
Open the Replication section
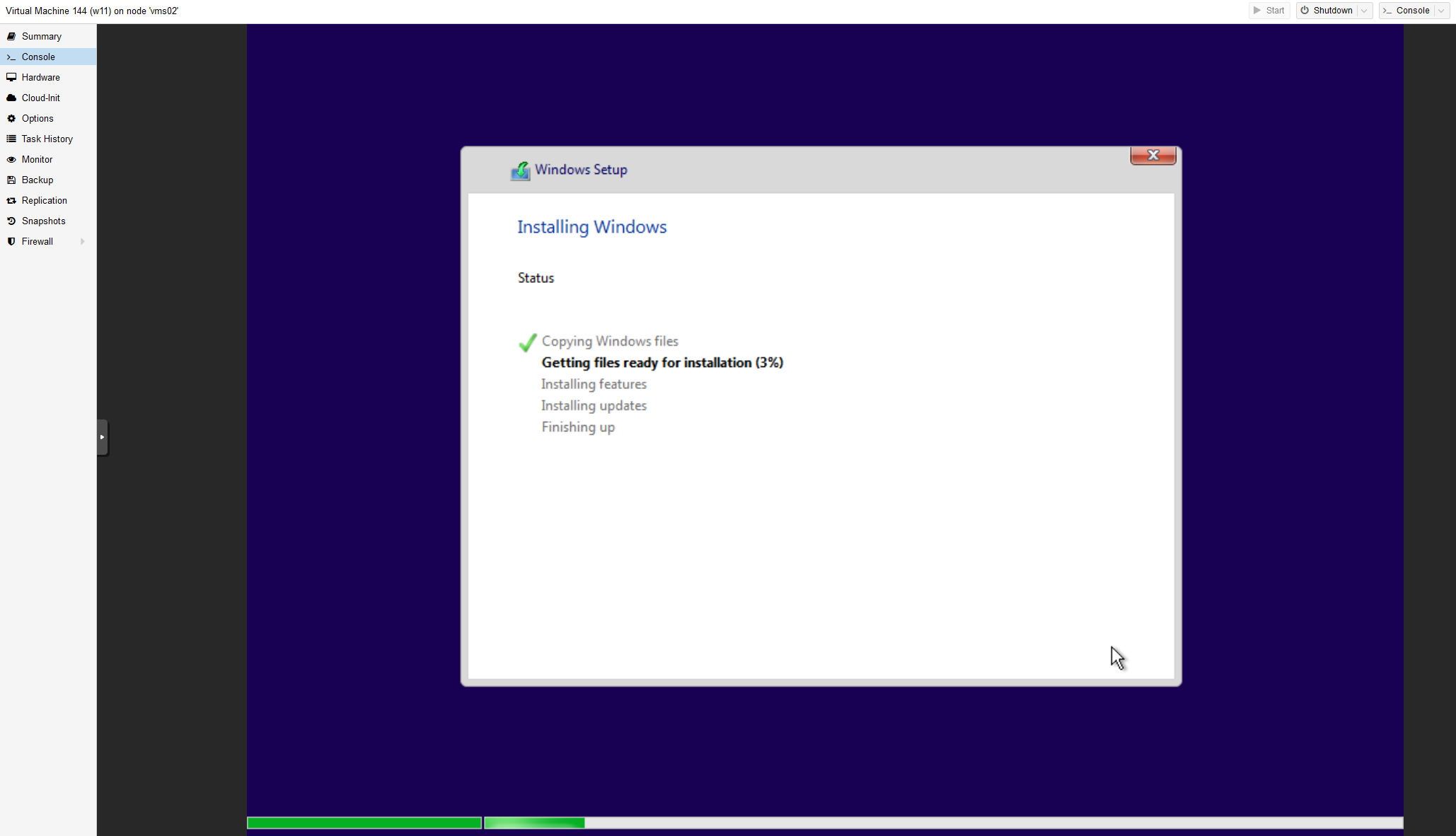click(x=48, y=200)
